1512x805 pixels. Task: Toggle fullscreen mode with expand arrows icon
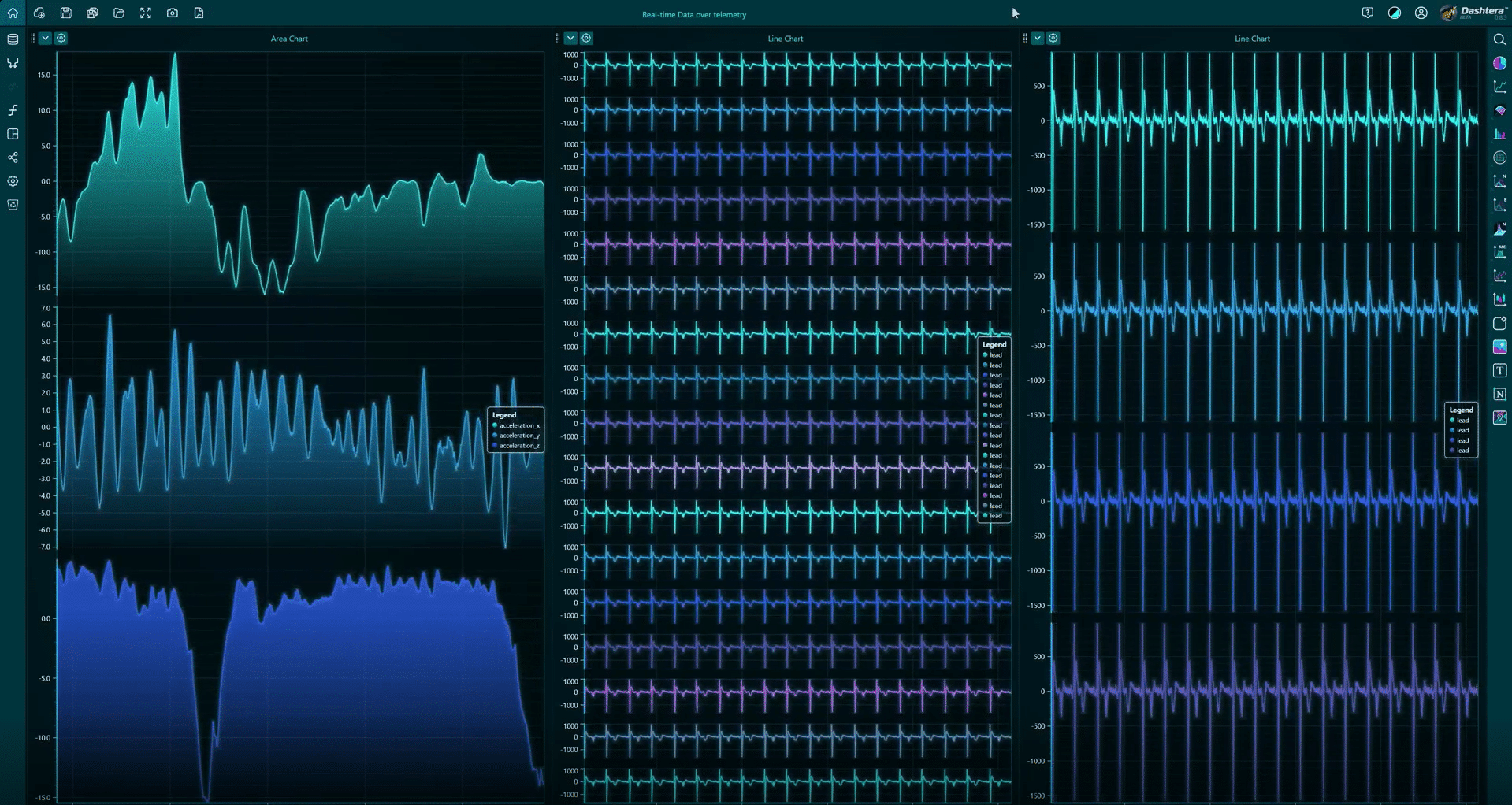[x=146, y=13]
